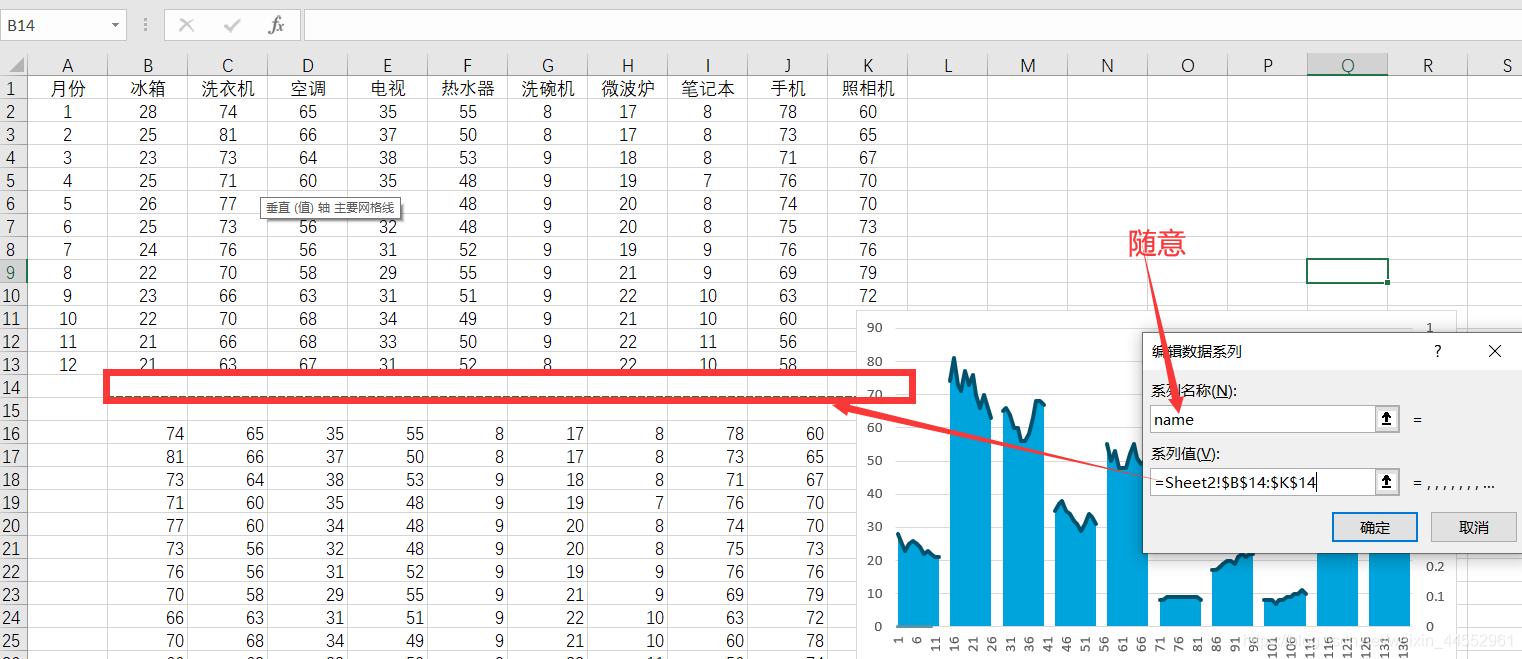Click cell 洗衣机 header
Screen dimensions: 1522x659
click(228, 88)
